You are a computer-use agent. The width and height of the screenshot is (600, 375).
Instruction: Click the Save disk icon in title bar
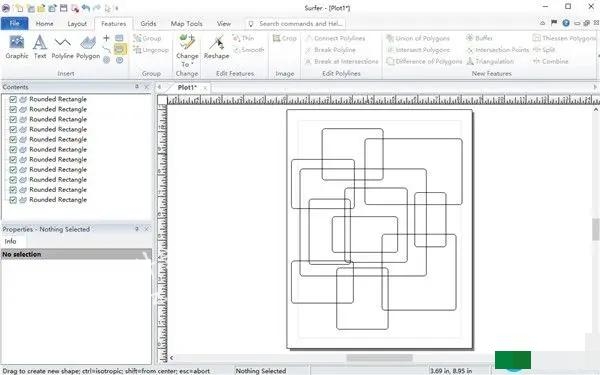click(x=64, y=8)
